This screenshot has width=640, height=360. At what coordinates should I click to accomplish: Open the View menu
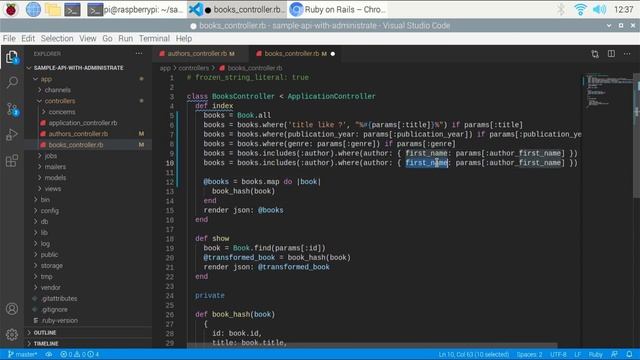[88, 38]
